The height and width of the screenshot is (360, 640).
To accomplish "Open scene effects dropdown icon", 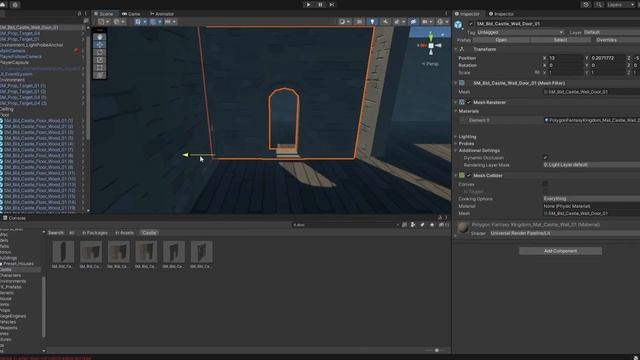I will (399, 22).
